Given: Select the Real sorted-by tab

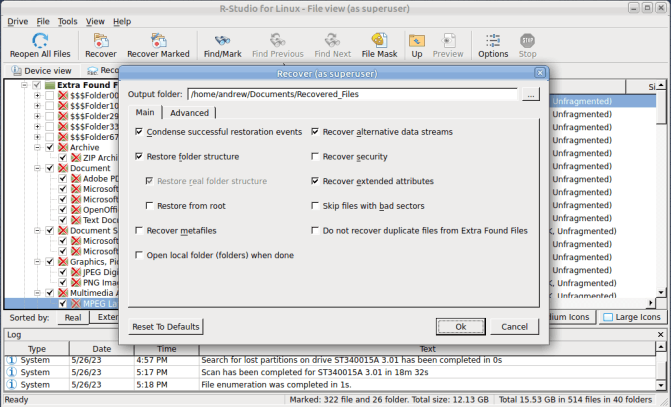Looking at the screenshot, I should pos(73,318).
